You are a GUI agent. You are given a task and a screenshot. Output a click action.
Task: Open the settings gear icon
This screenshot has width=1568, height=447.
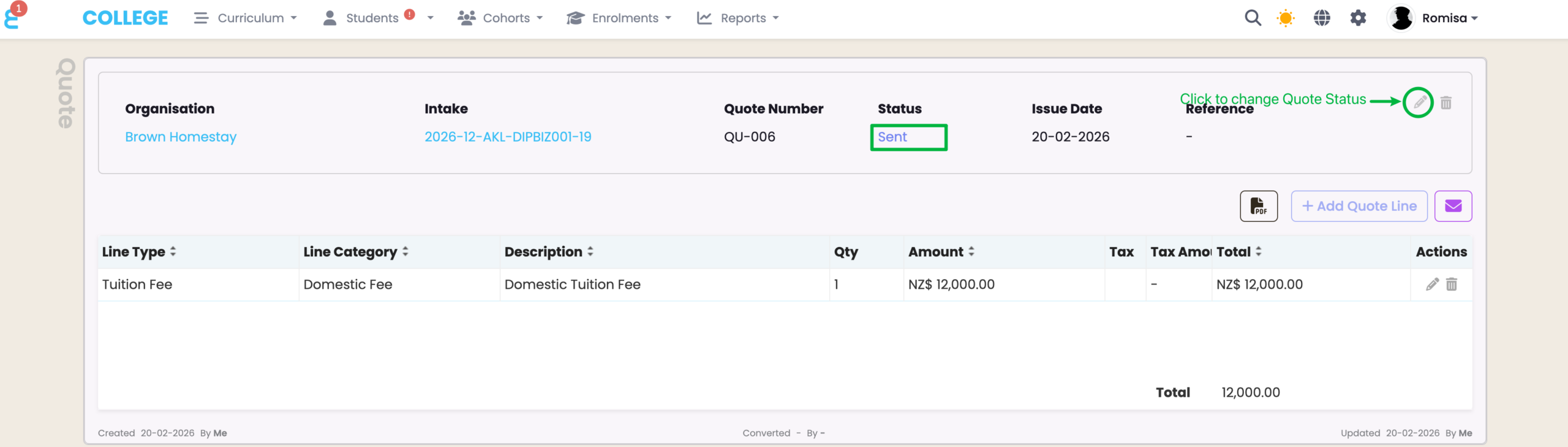click(1358, 18)
